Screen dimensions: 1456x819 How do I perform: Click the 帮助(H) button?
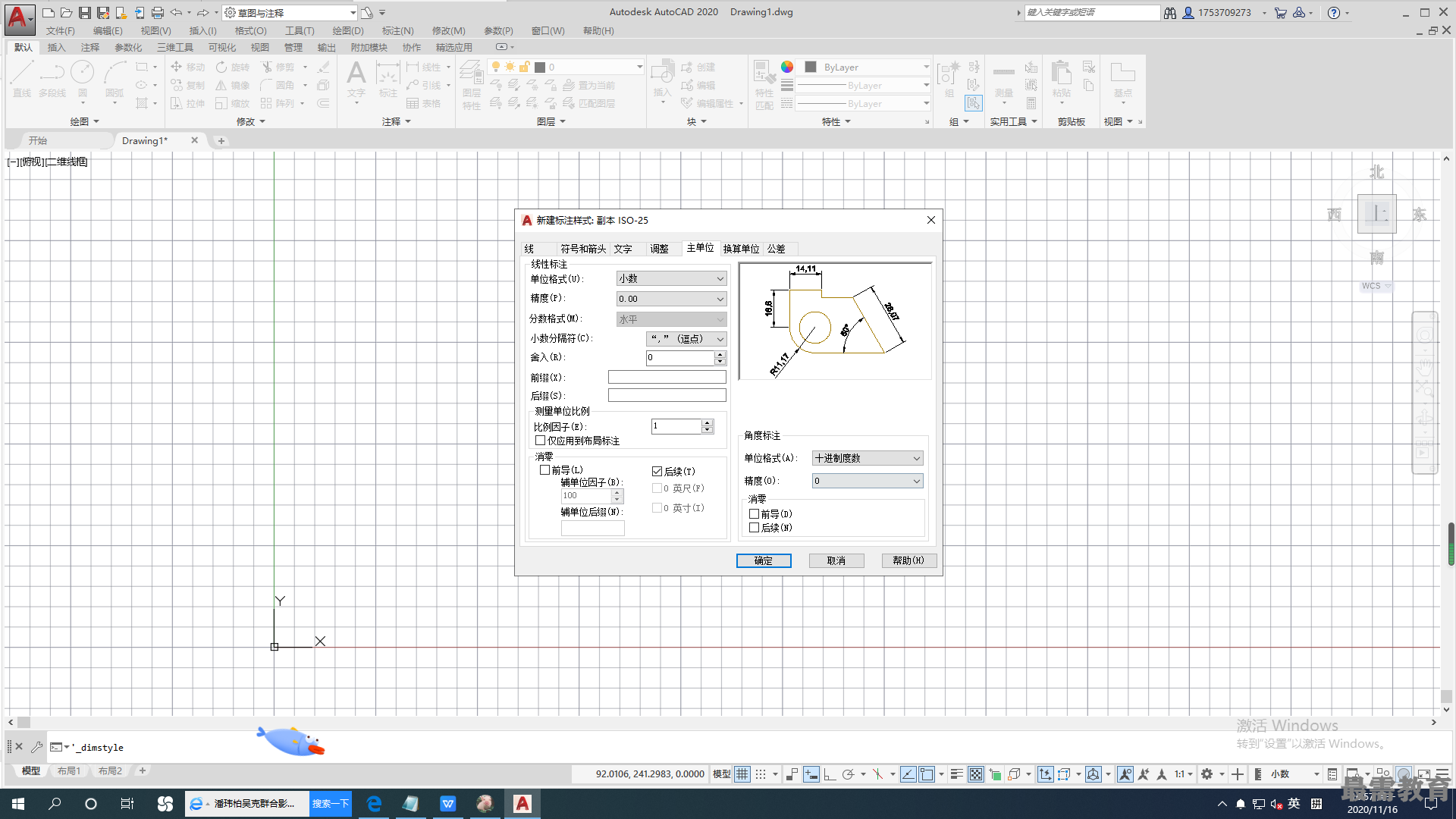coord(908,560)
